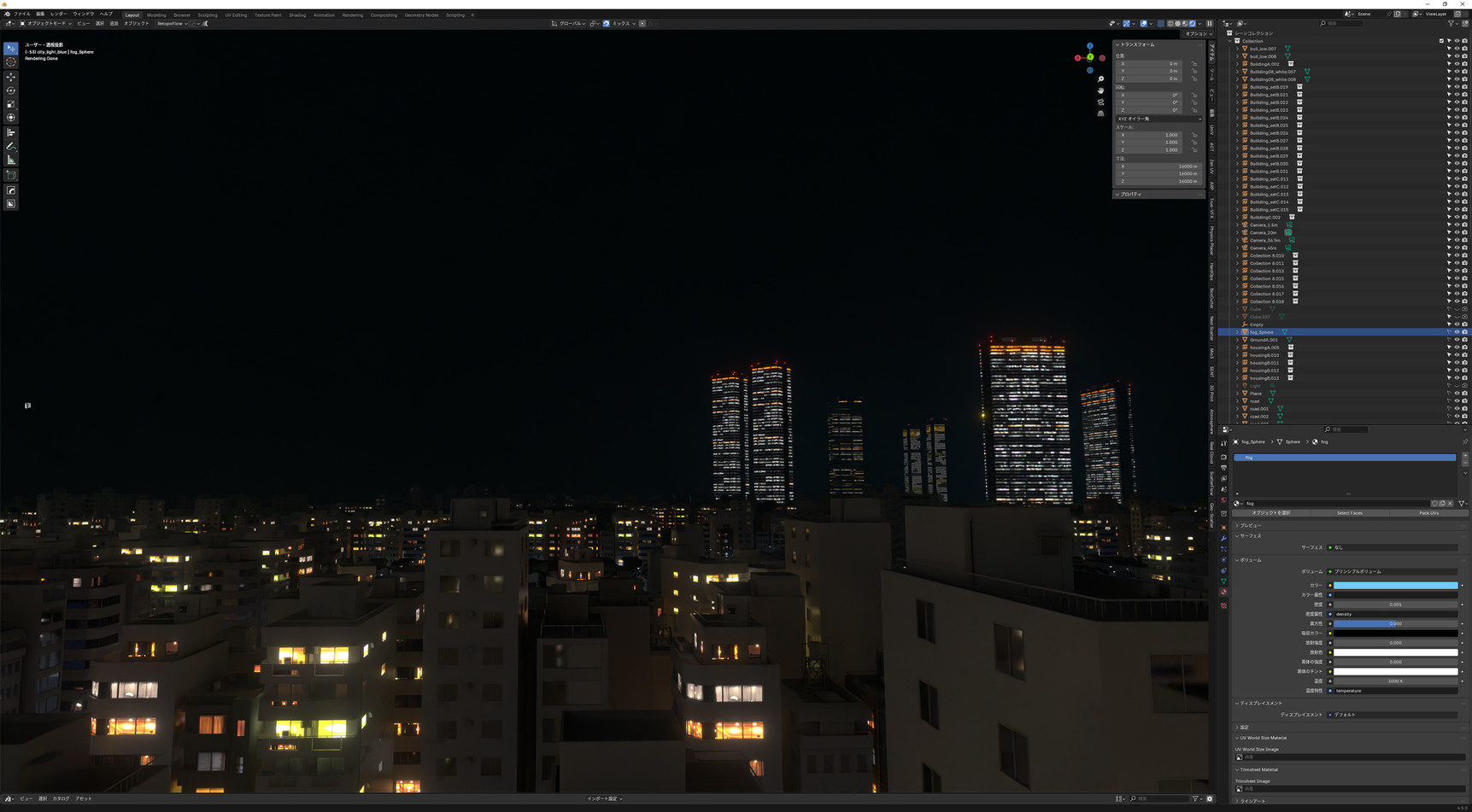Click the viewport pan hand icon

1100,91
